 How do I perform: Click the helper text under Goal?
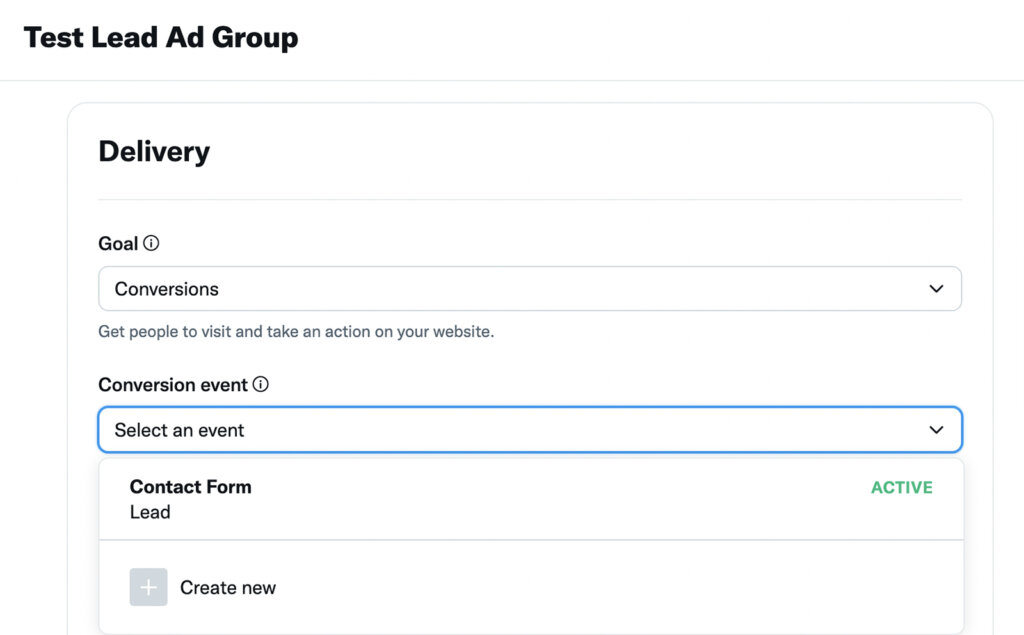[x=297, y=331]
